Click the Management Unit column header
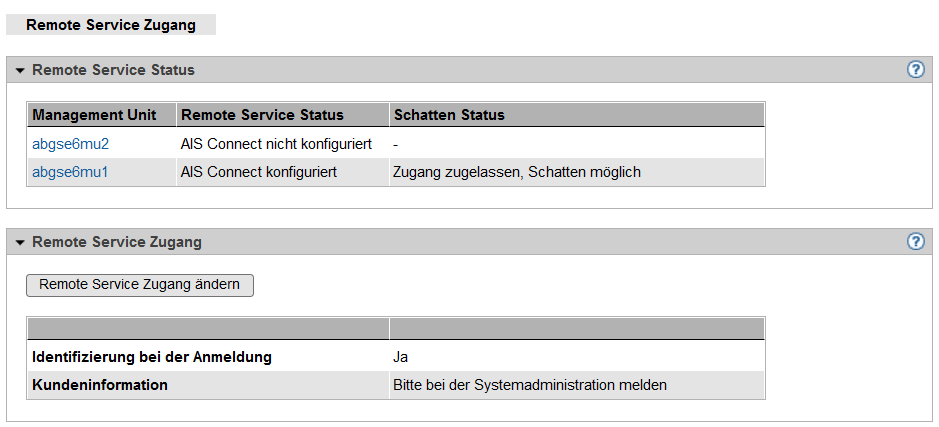Viewport: 939px width, 427px height. (94, 115)
